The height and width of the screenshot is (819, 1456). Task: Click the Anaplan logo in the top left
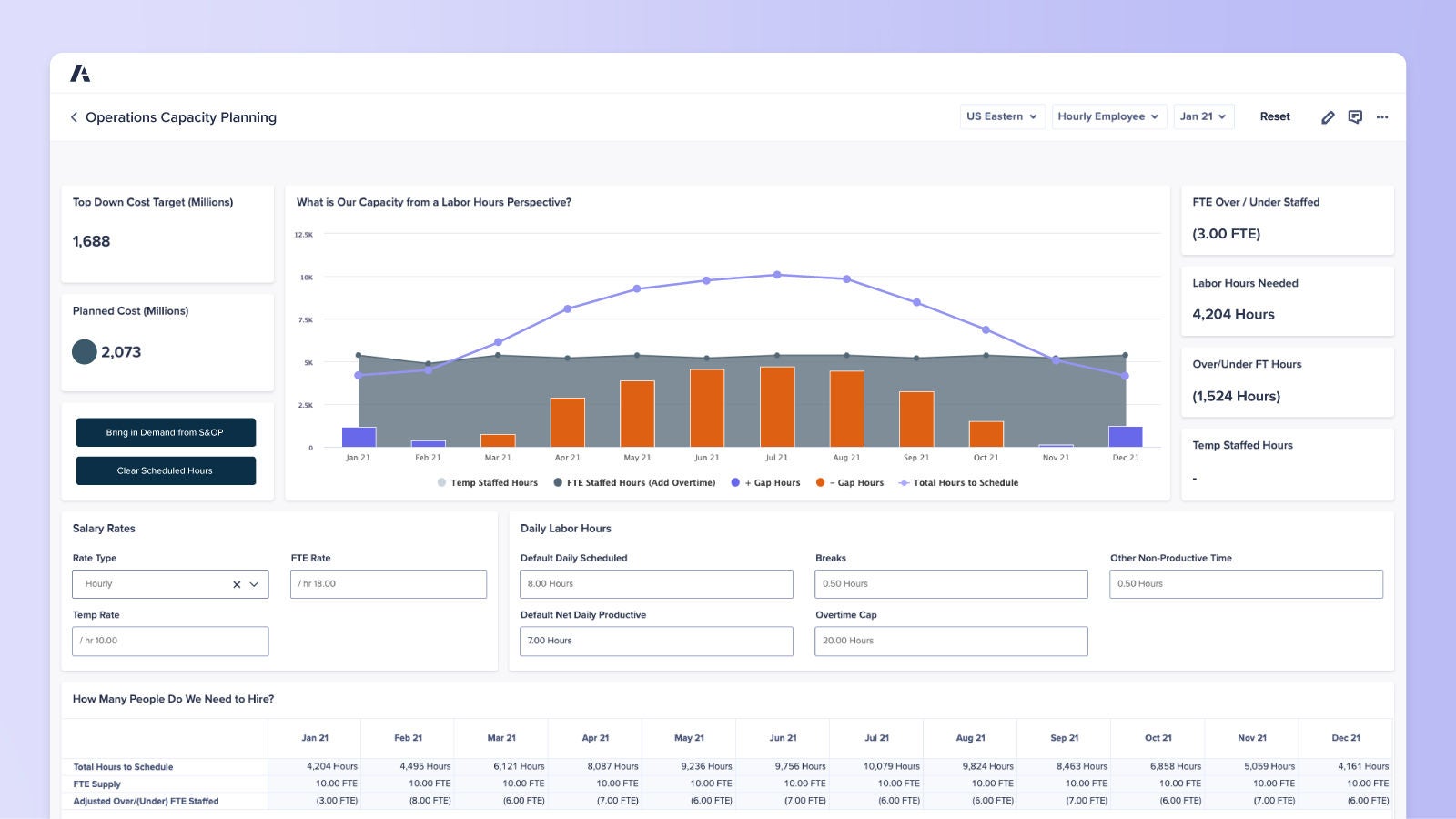point(82,72)
